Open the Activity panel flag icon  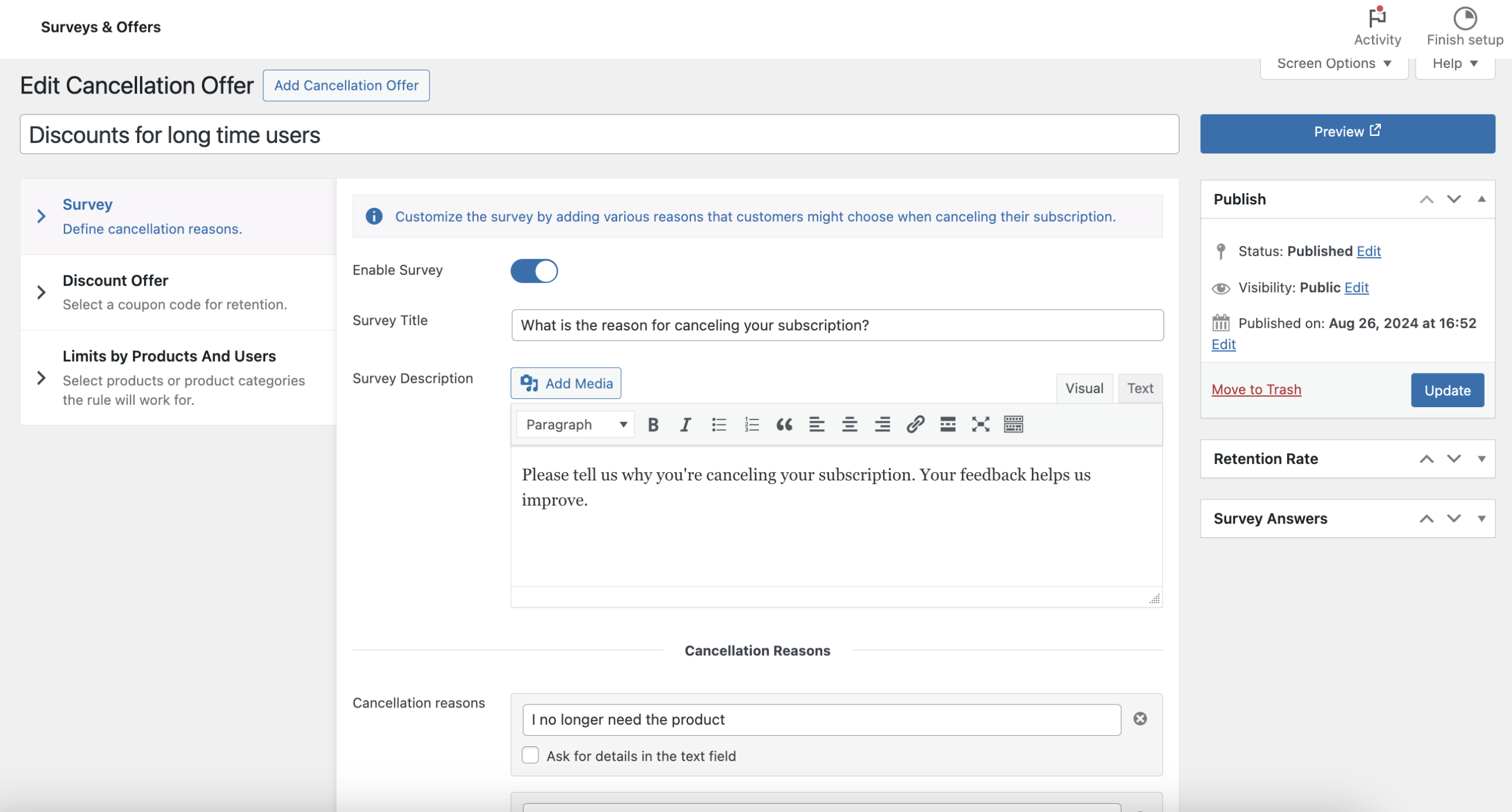tap(1377, 18)
